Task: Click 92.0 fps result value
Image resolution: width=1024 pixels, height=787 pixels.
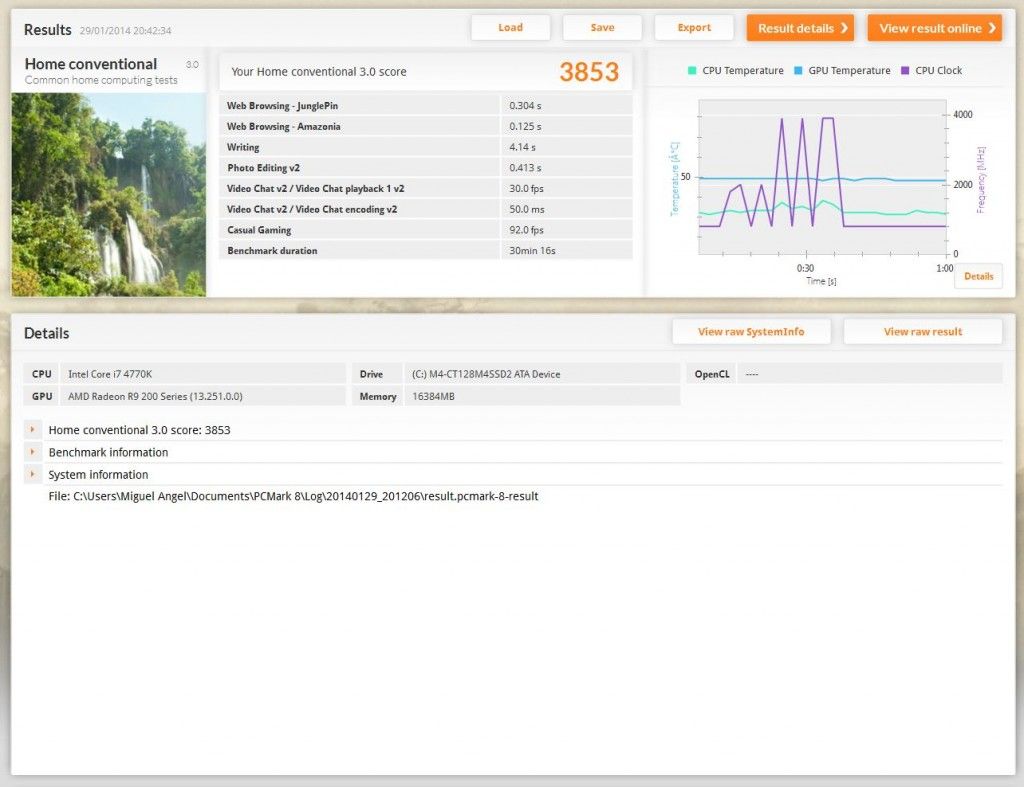Action: [526, 230]
